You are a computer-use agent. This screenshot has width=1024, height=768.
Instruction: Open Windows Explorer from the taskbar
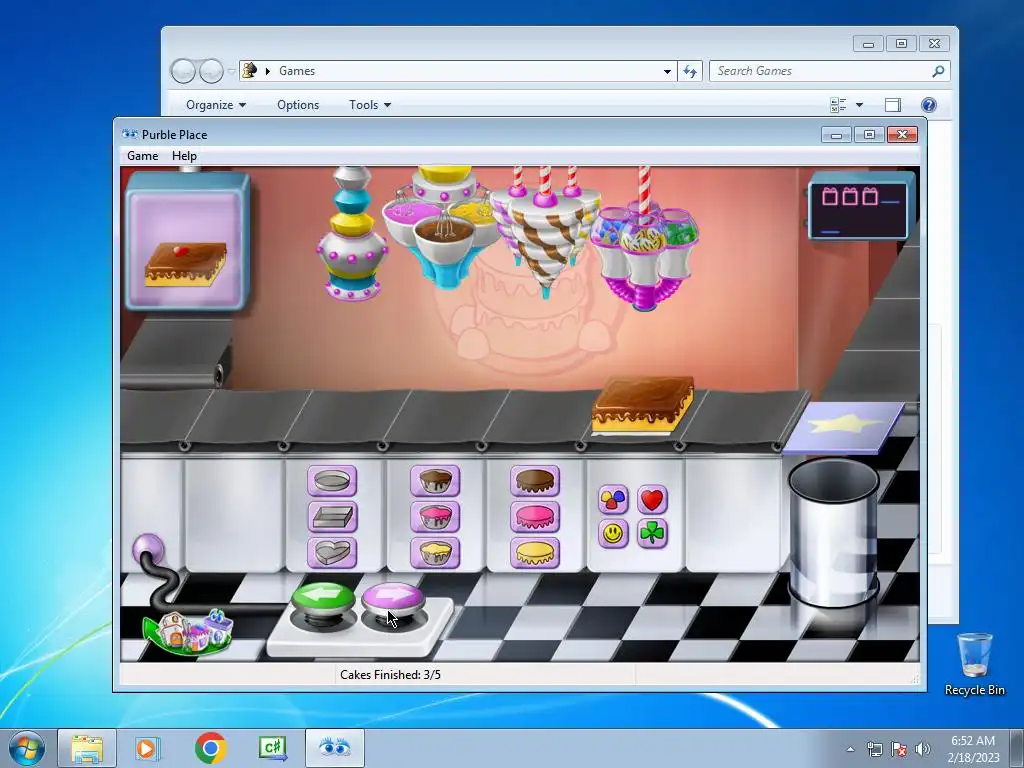[86, 748]
